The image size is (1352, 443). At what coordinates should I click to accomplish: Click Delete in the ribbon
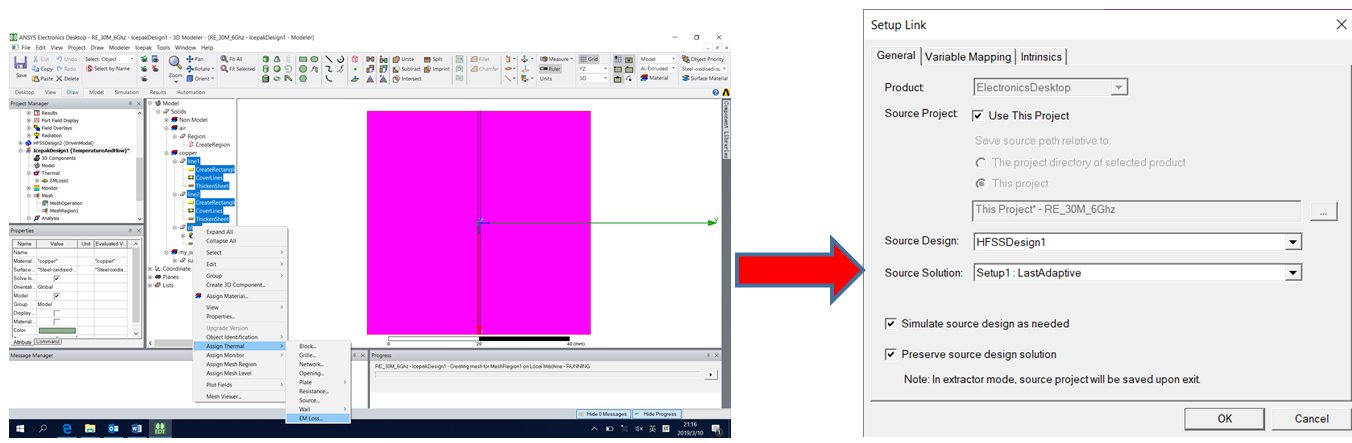(x=68, y=78)
